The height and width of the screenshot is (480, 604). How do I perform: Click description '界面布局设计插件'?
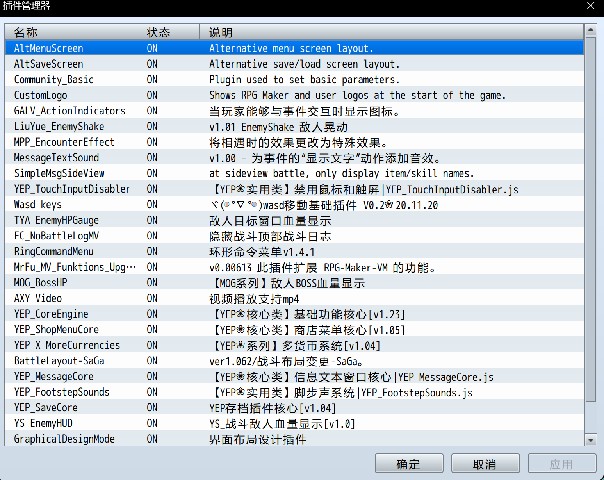click(258, 439)
